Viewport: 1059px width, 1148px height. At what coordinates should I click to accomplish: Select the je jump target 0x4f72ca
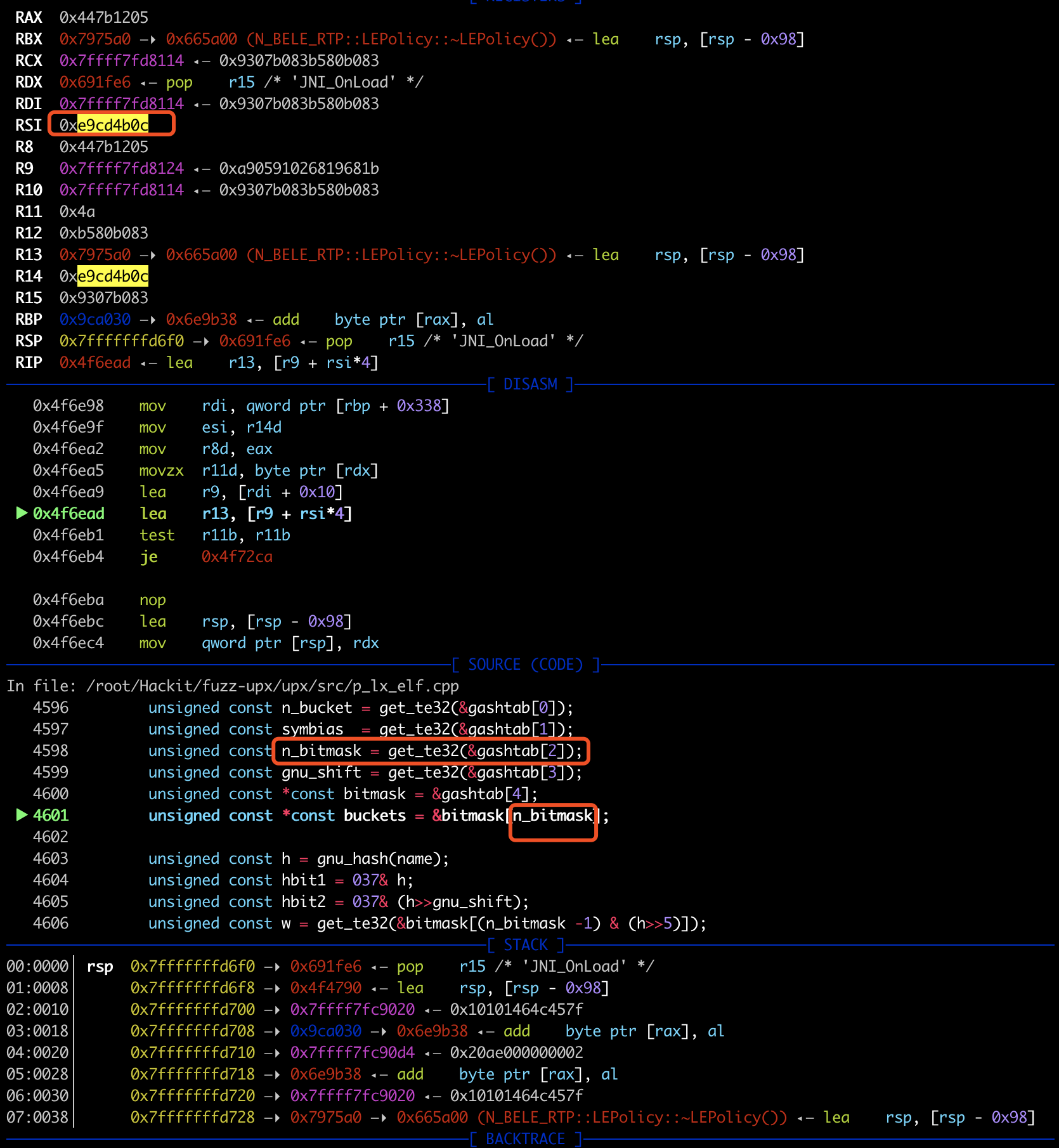click(237, 557)
